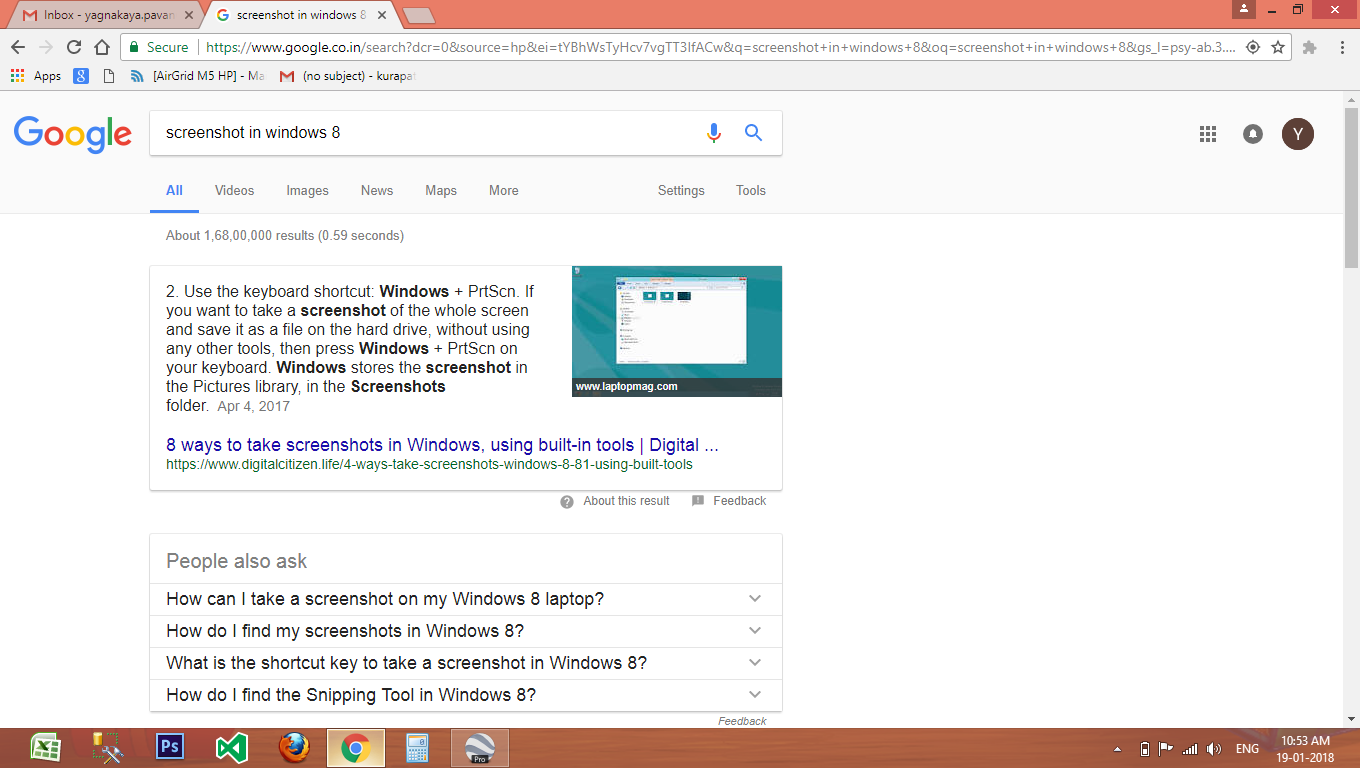Image resolution: width=1360 pixels, height=768 pixels.
Task: Reload the current page
Action: click(73, 47)
